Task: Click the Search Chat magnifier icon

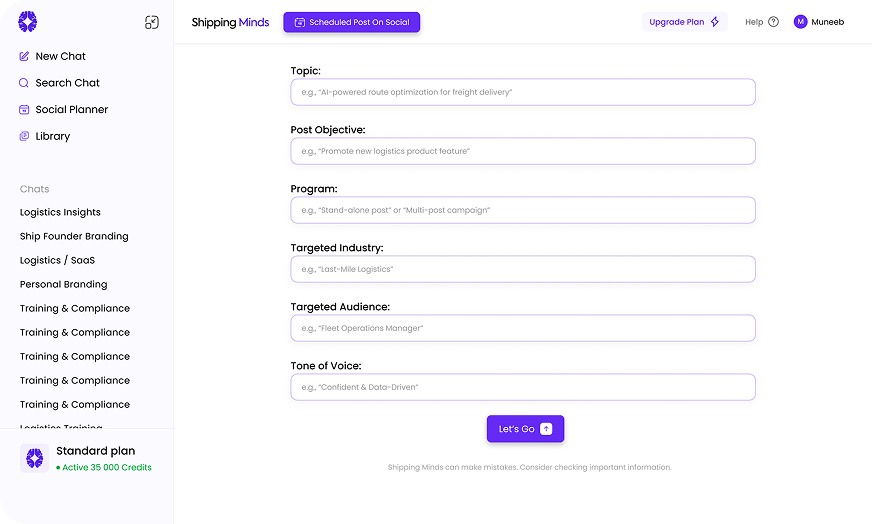Action: coord(24,83)
